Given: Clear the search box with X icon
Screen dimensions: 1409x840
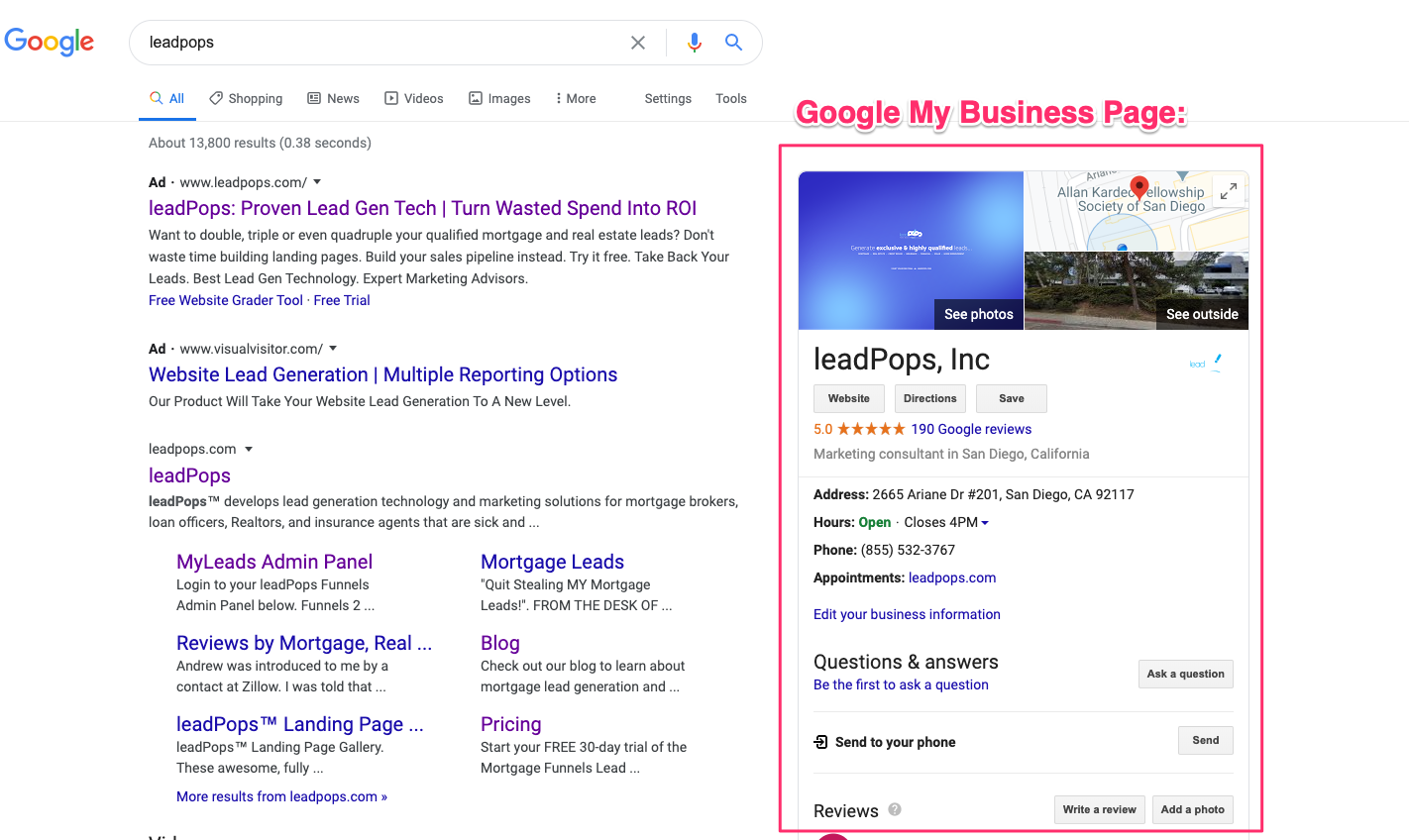Looking at the screenshot, I should (x=638, y=43).
